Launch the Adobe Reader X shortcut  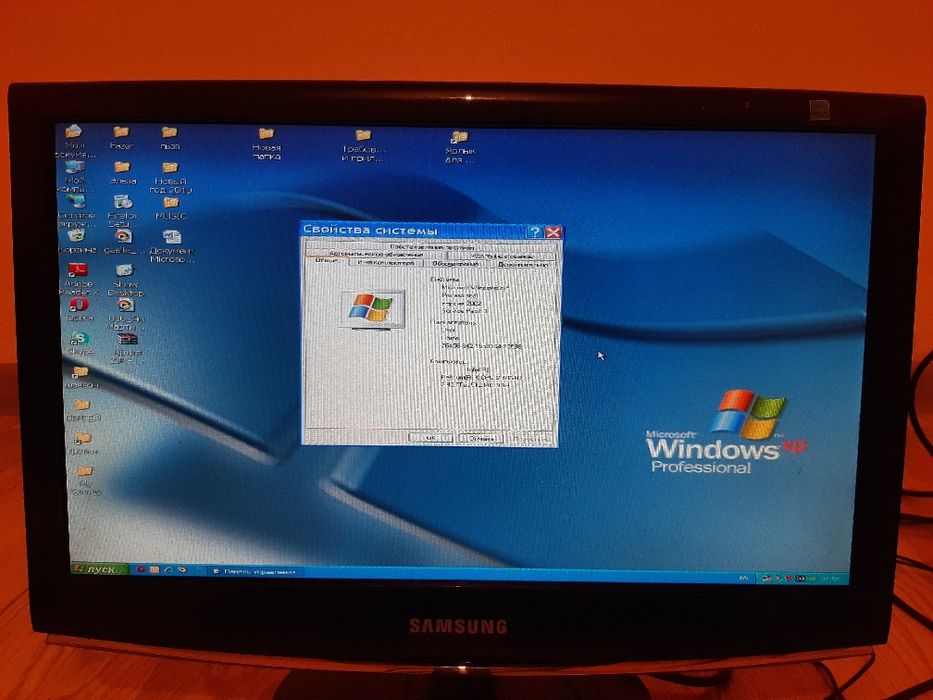[78, 279]
